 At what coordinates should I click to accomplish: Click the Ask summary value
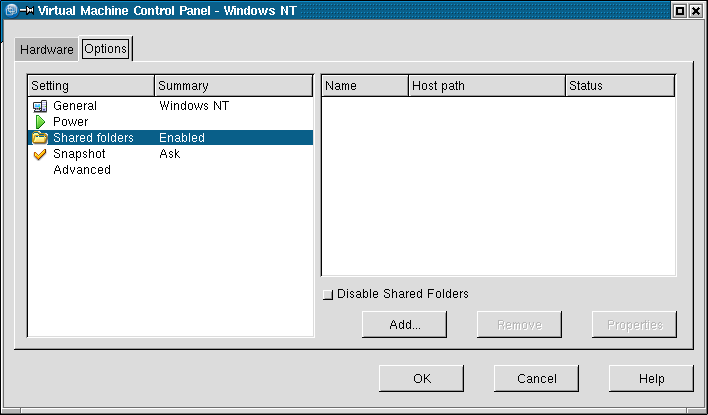tap(170, 154)
